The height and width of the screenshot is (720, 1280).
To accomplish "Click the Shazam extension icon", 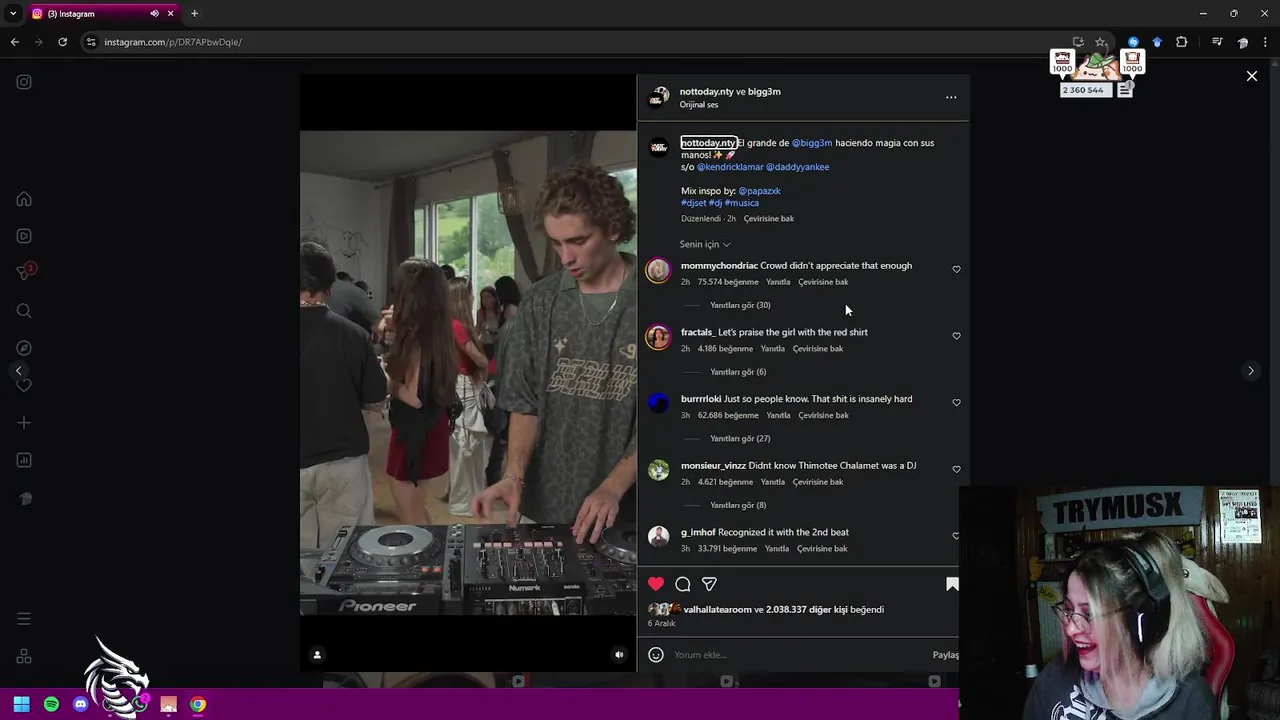I will pyautogui.click(x=1133, y=42).
